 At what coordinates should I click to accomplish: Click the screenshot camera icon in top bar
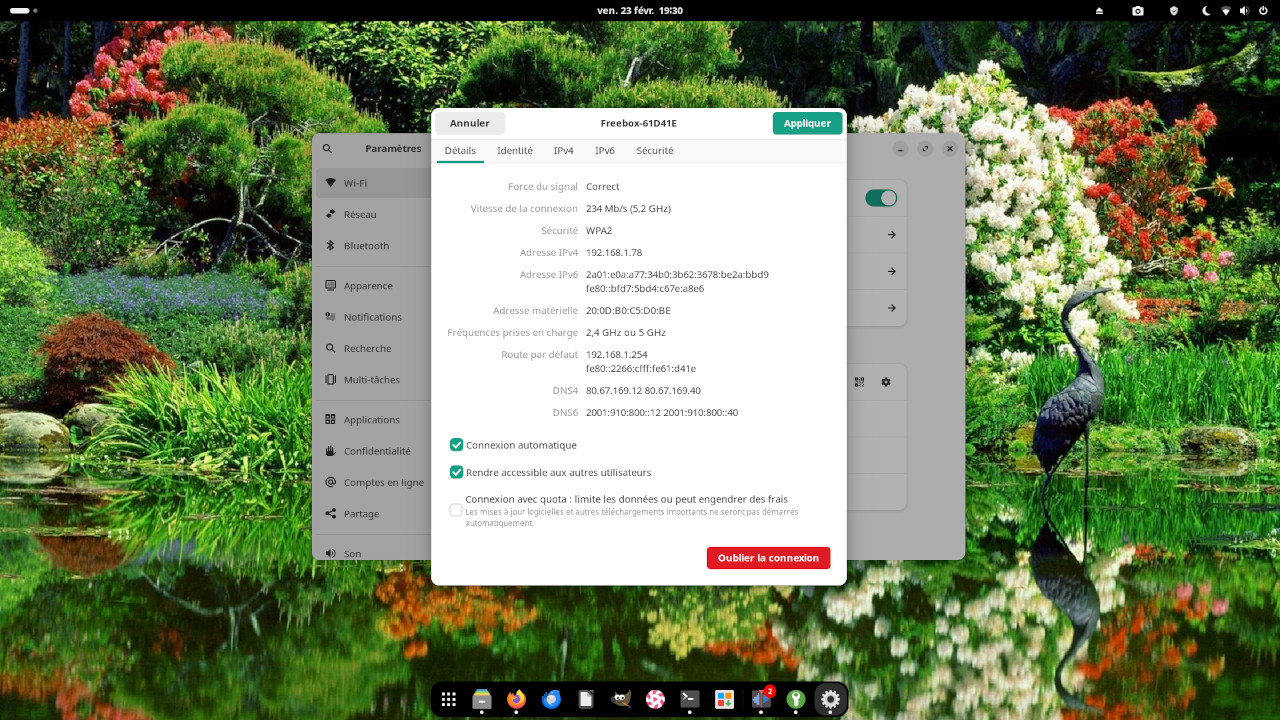[x=1138, y=10]
